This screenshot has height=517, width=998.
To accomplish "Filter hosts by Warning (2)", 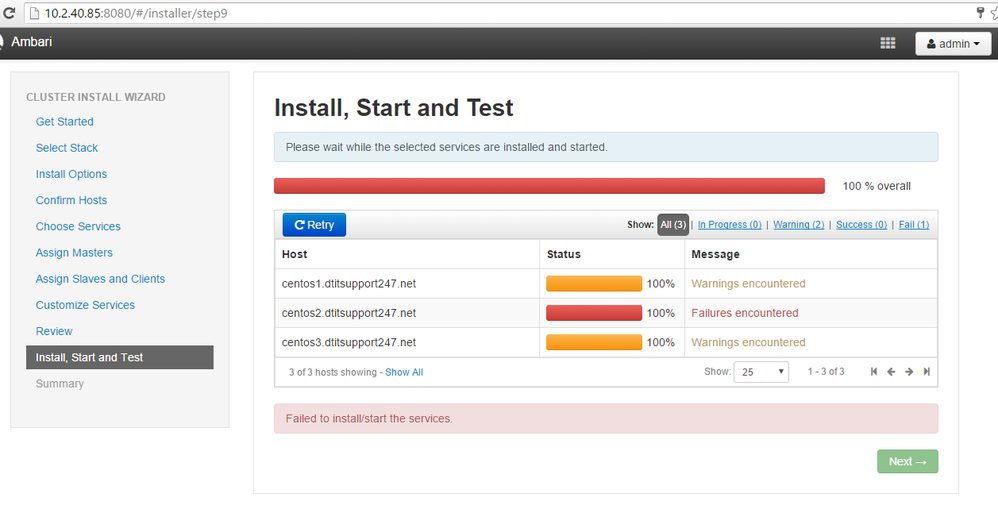I will point(798,225).
